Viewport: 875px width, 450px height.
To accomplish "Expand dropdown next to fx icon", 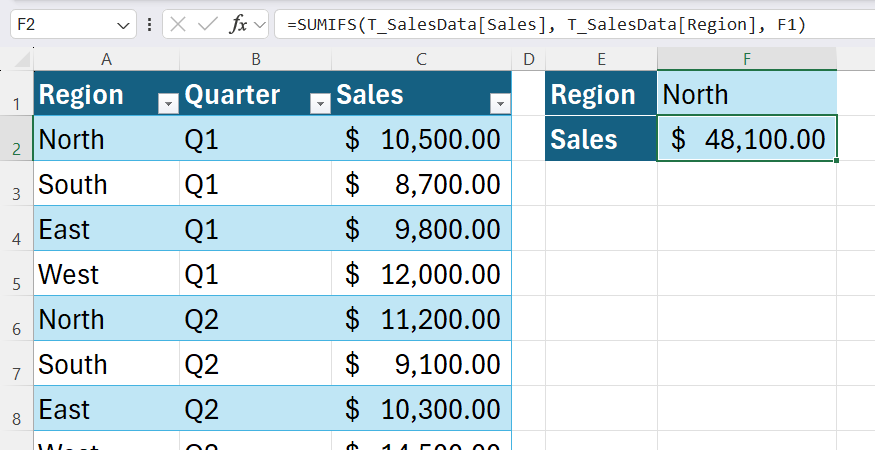I will [x=259, y=25].
